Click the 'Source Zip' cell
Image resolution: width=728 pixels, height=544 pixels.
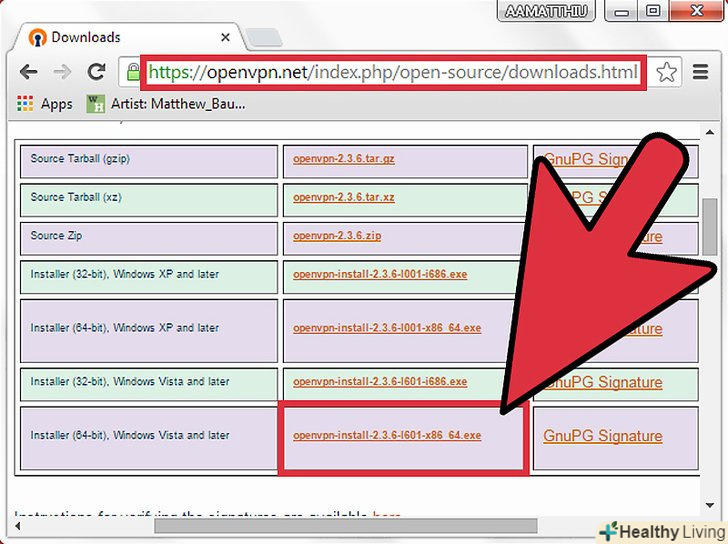(149, 238)
